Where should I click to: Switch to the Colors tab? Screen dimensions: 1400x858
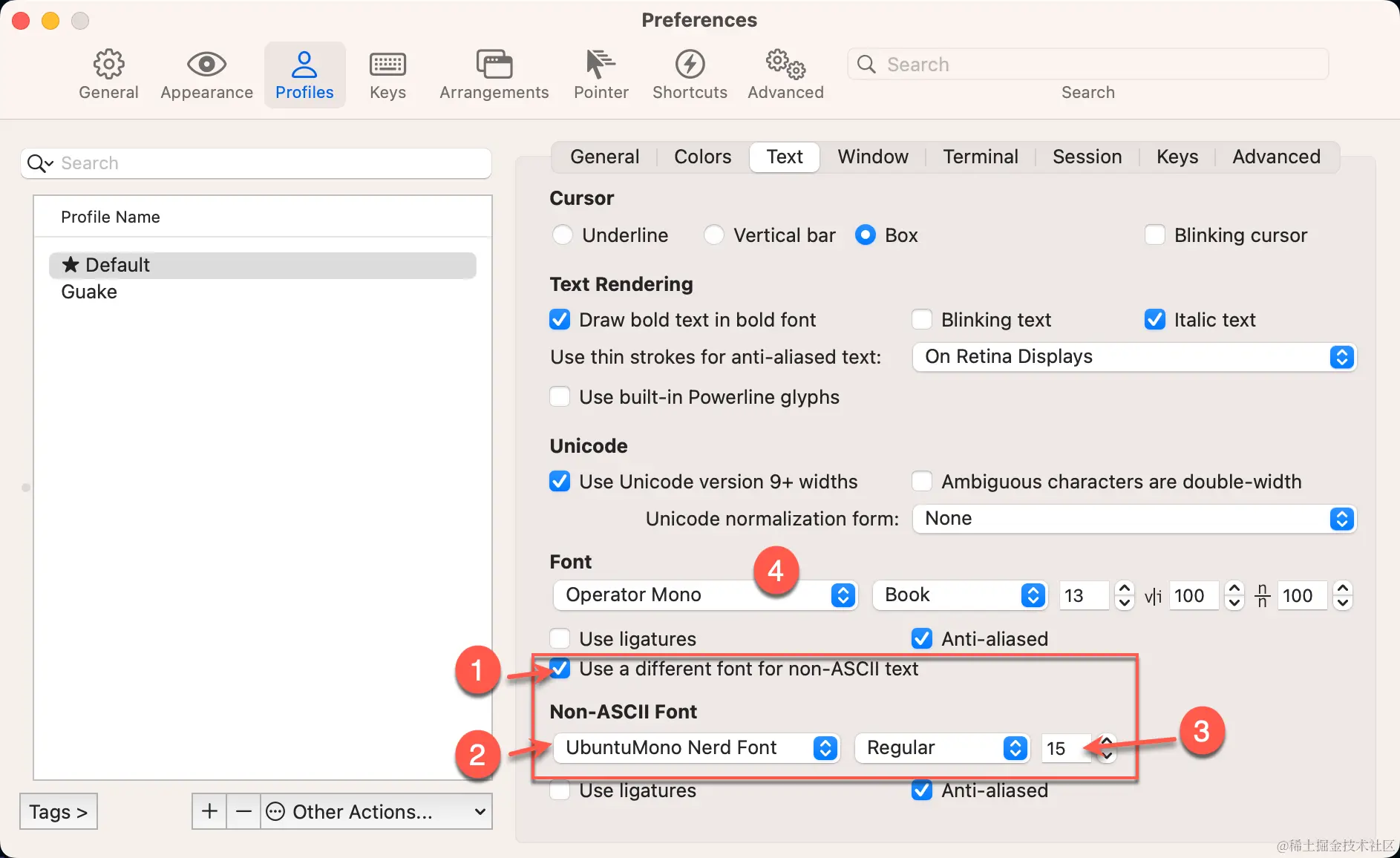point(702,157)
